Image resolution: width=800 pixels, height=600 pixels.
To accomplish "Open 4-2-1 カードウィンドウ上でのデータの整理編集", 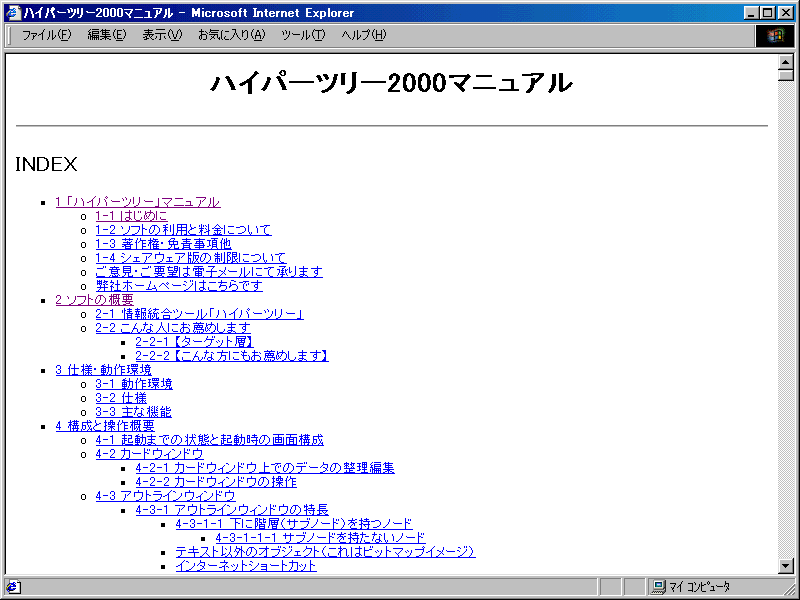I will 265,468.
